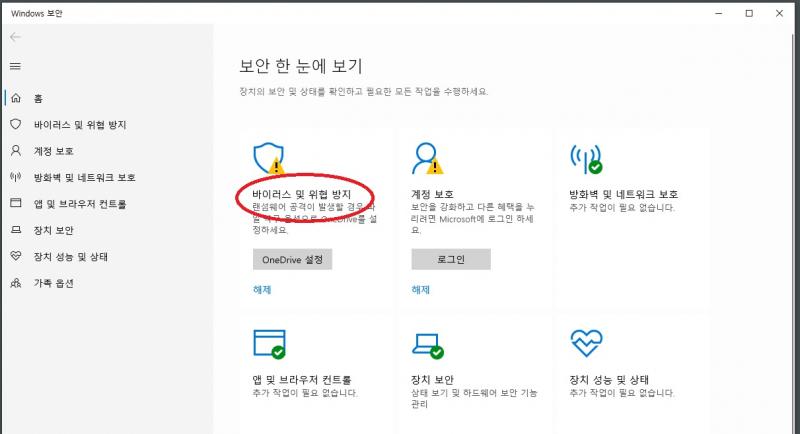The image size is (800, 434).
Task: Click 해제 link under virus protection tile
Action: tap(262, 290)
